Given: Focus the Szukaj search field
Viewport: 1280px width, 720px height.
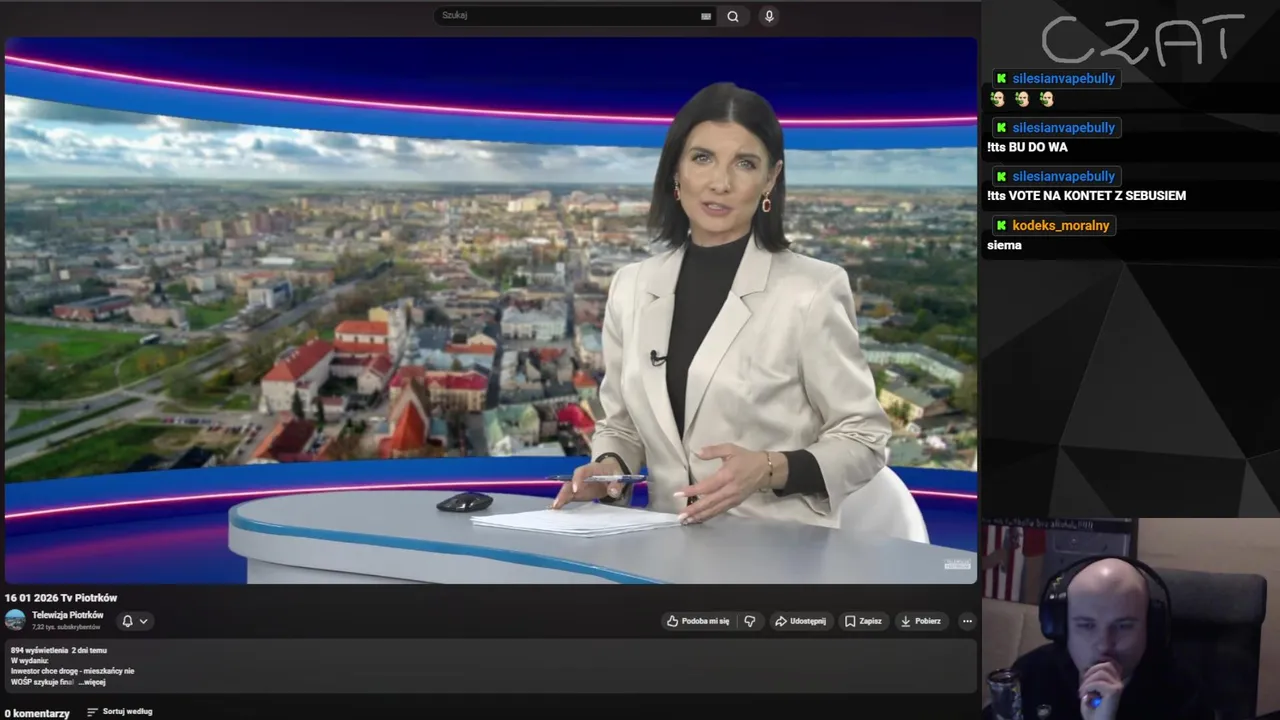Looking at the screenshot, I should point(570,16).
